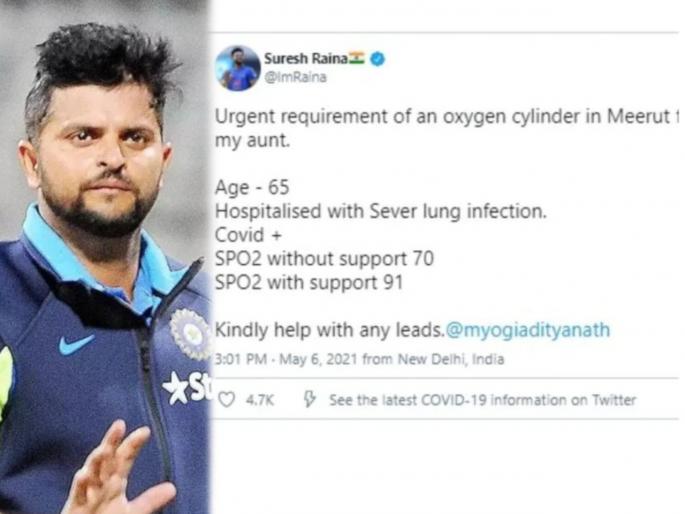Click the BCCI emblem on the jacket
This screenshot has height=514, width=685.
click(190, 334)
